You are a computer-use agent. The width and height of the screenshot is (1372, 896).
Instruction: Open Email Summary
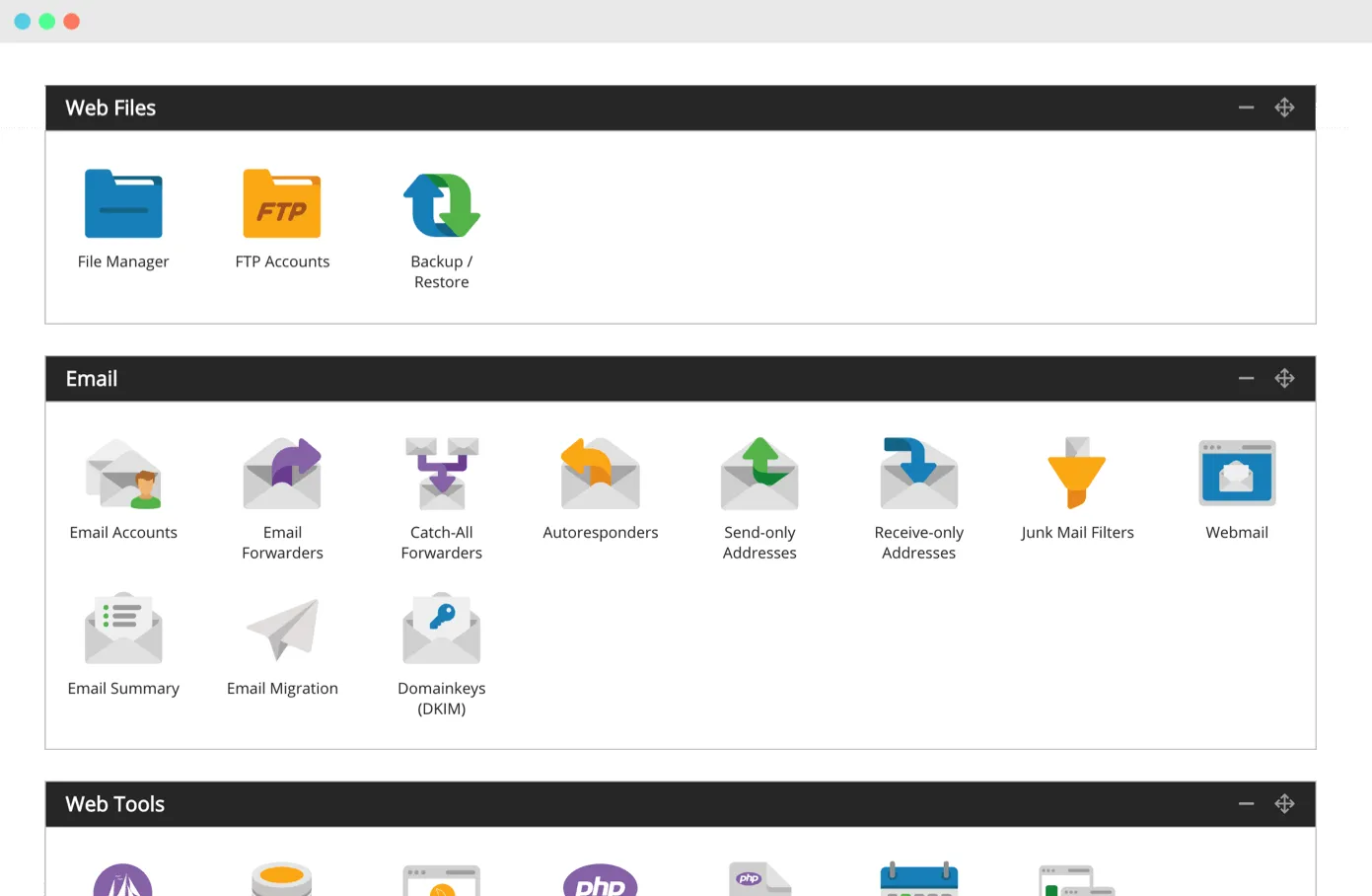[x=123, y=628]
